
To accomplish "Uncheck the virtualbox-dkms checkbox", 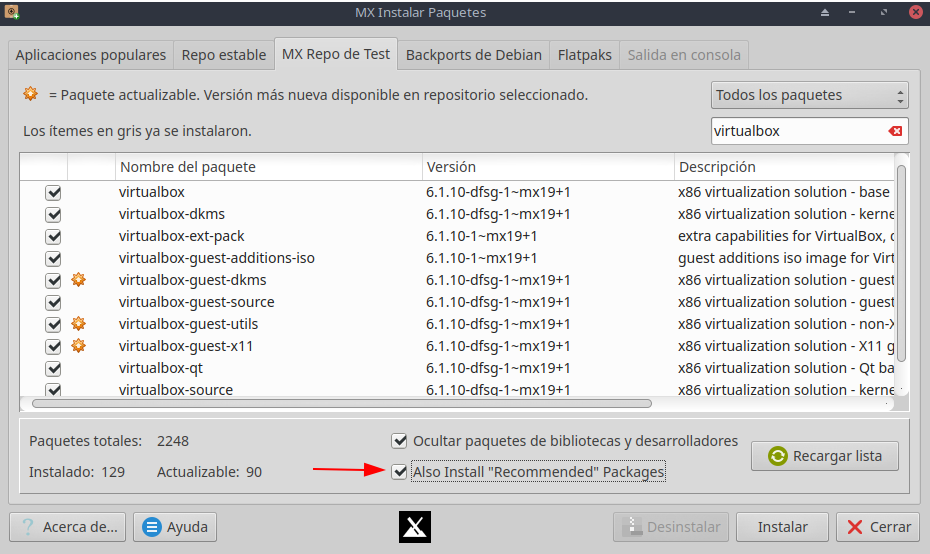I will coord(53,214).
